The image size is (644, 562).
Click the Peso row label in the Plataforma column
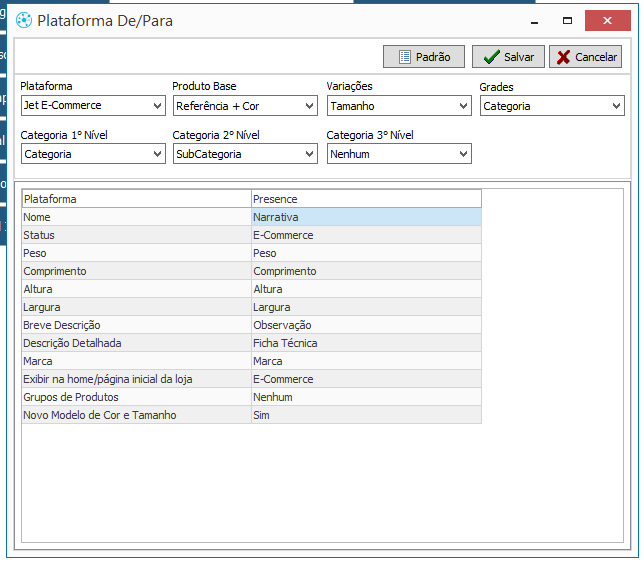[x=137, y=253]
